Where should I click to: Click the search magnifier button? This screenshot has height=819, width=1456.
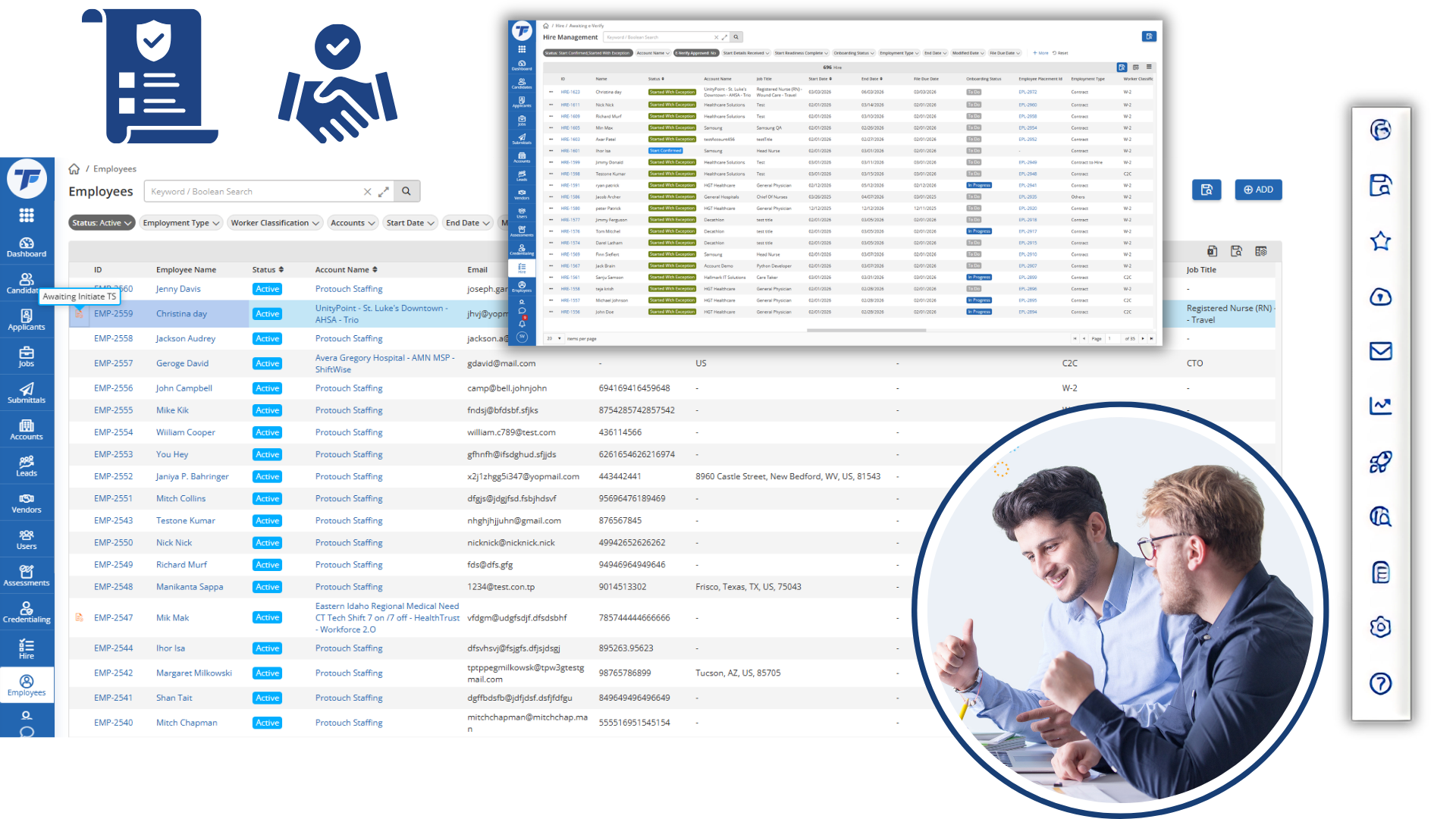click(406, 191)
